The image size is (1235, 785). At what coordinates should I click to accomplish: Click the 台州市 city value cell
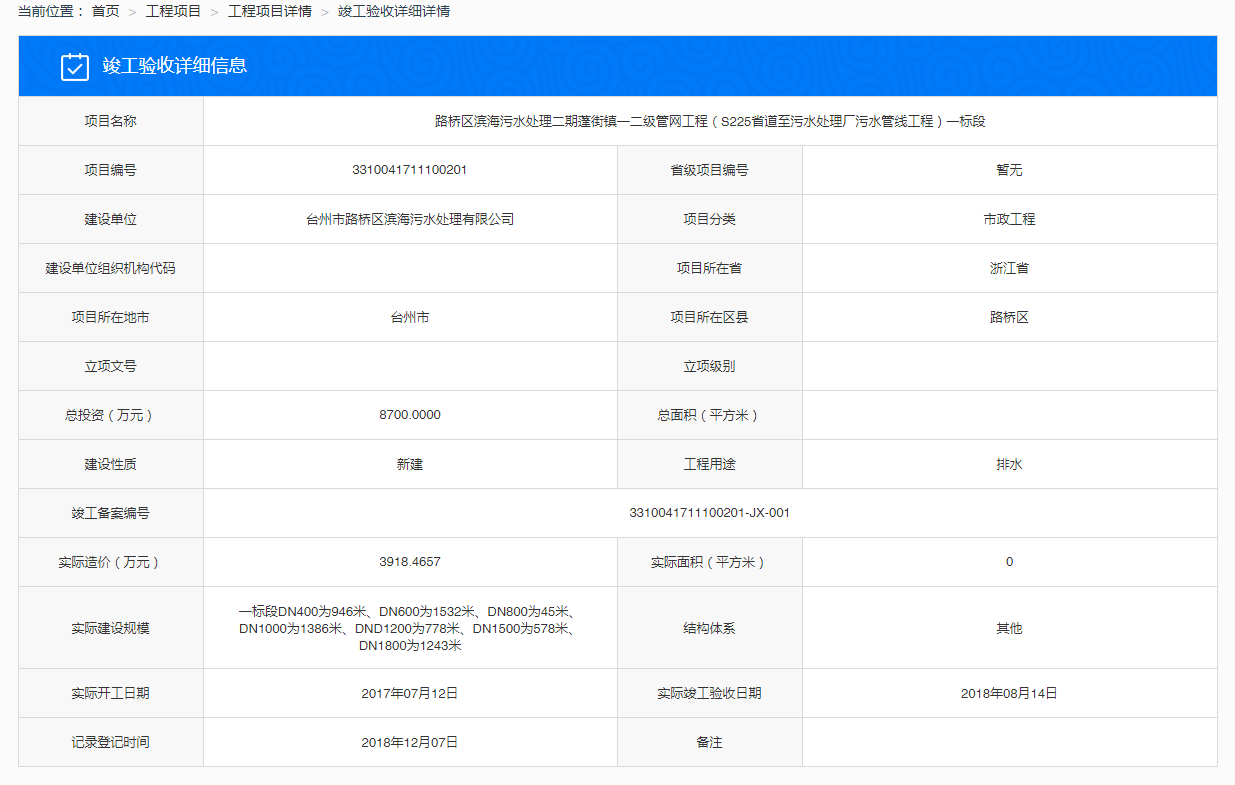pos(408,317)
